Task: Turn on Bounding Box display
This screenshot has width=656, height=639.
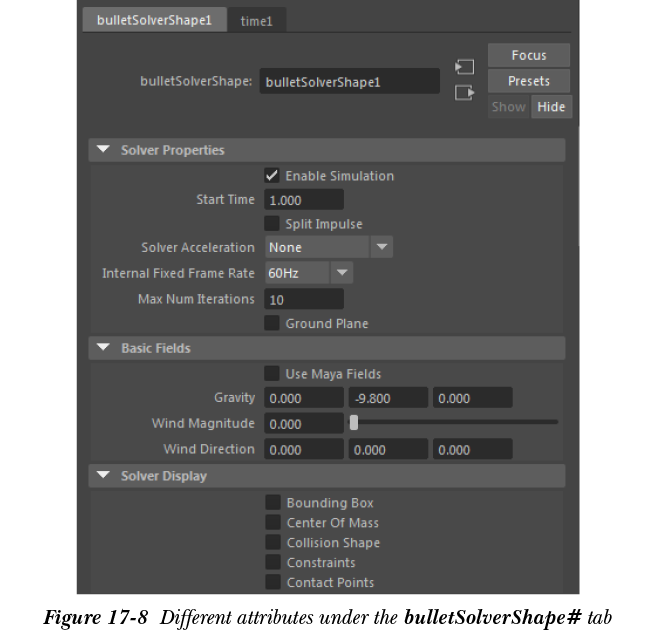Action: pos(272,503)
